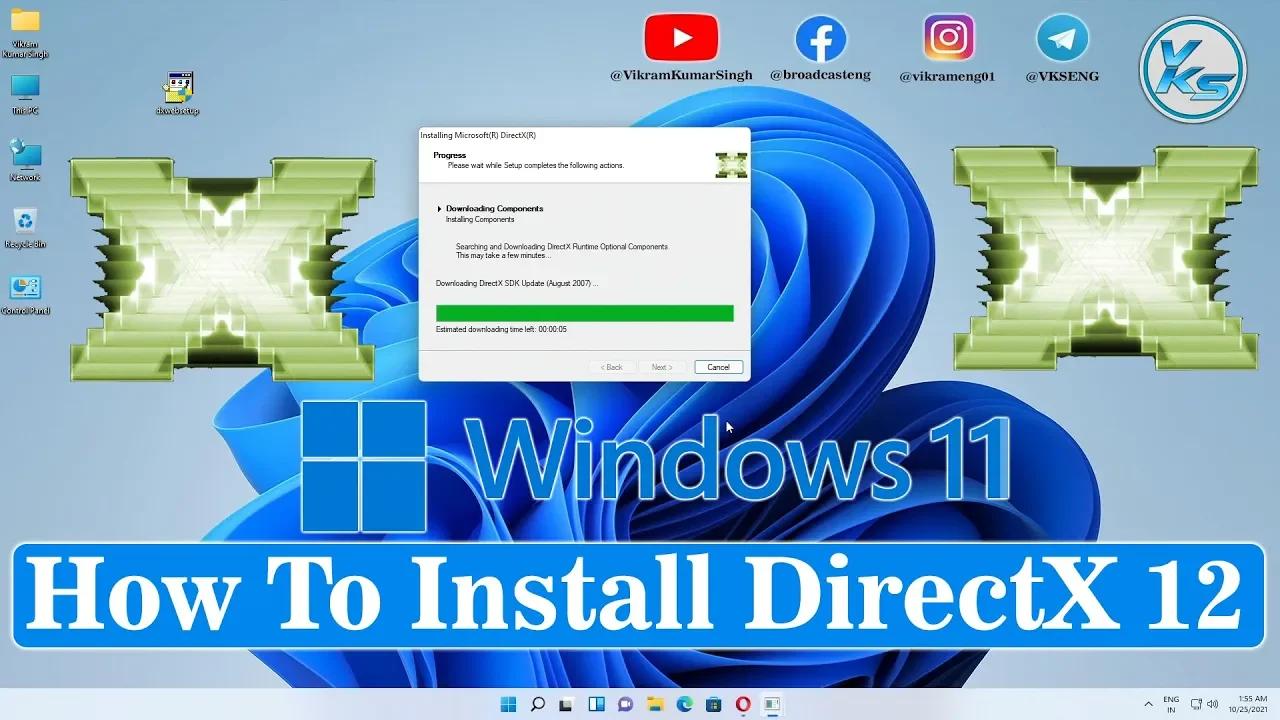This screenshot has width=1280, height=720.
Task: Launch Microsoft Edge from the taskbar
Action: point(684,705)
